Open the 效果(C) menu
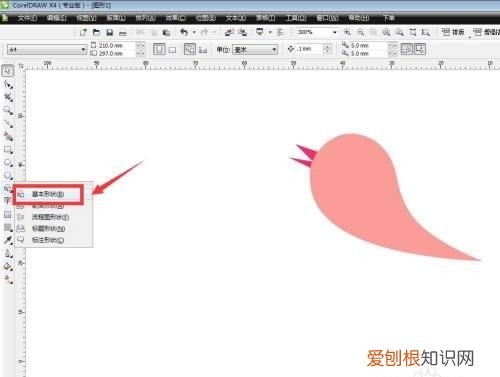The width and height of the screenshot is (500, 377). point(176,18)
